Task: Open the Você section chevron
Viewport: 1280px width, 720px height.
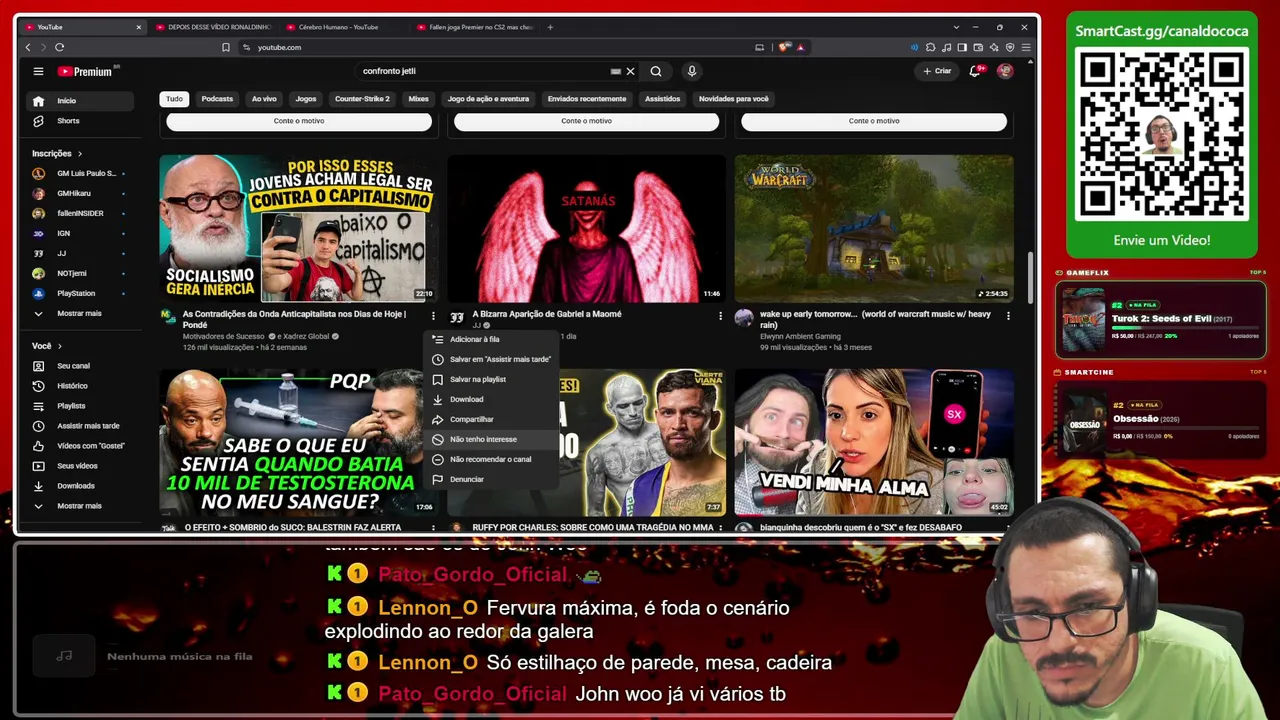Action: click(x=59, y=346)
